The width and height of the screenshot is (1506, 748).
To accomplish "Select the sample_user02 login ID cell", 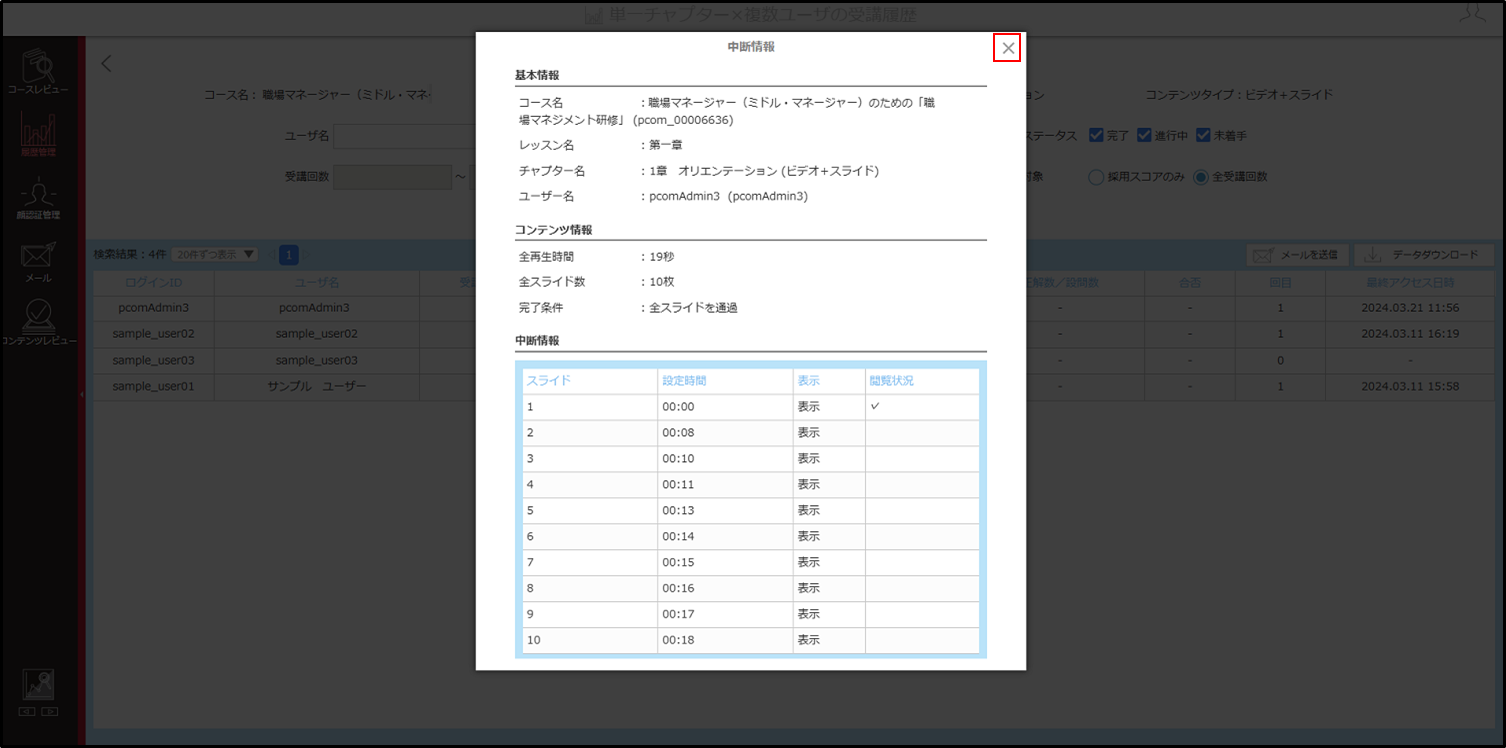I will coord(153,334).
